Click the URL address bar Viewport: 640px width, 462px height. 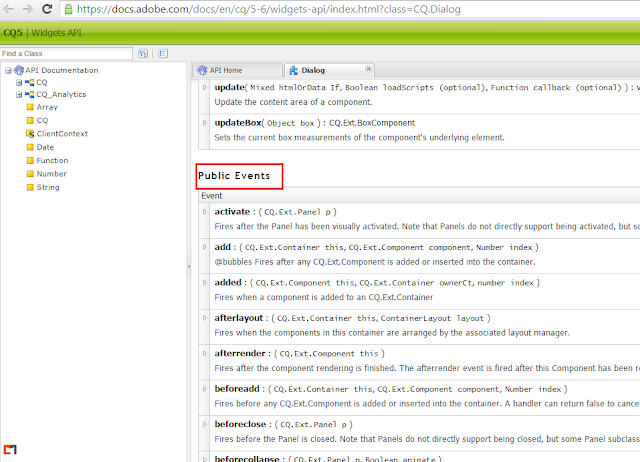(x=351, y=9)
